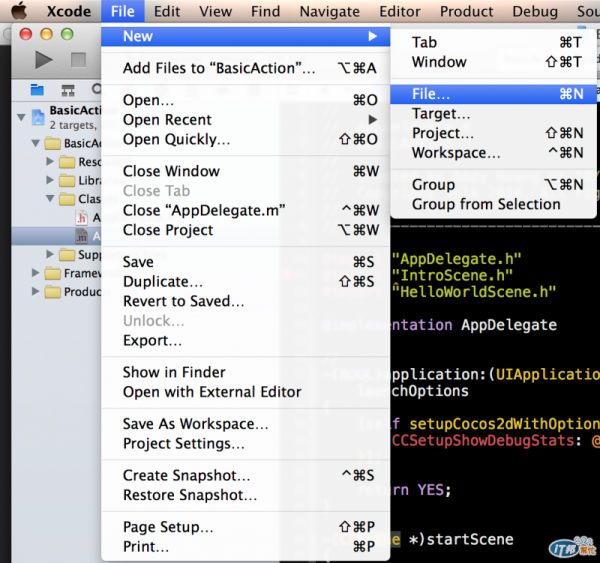Open the Debug menu
Image resolution: width=600 pixels, height=563 pixels.
tap(535, 11)
